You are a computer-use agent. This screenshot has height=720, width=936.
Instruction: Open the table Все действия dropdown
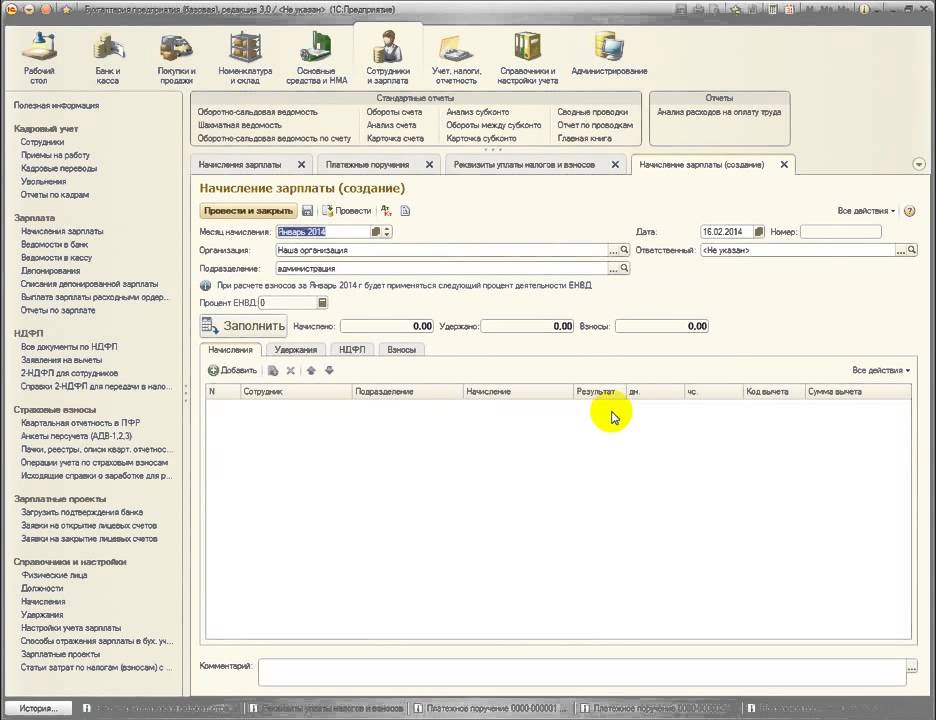[881, 370]
